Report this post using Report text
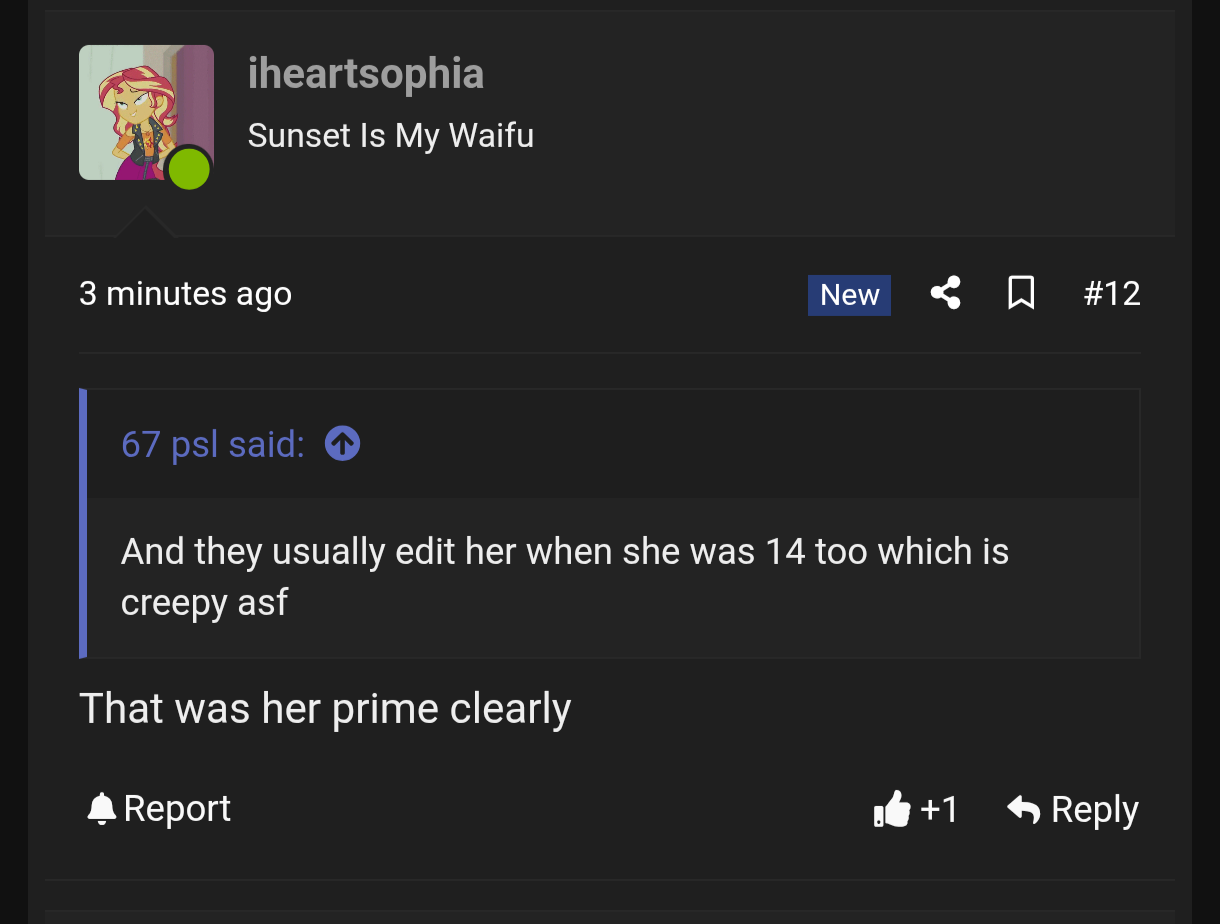The image size is (1220, 924). pyautogui.click(x=177, y=808)
